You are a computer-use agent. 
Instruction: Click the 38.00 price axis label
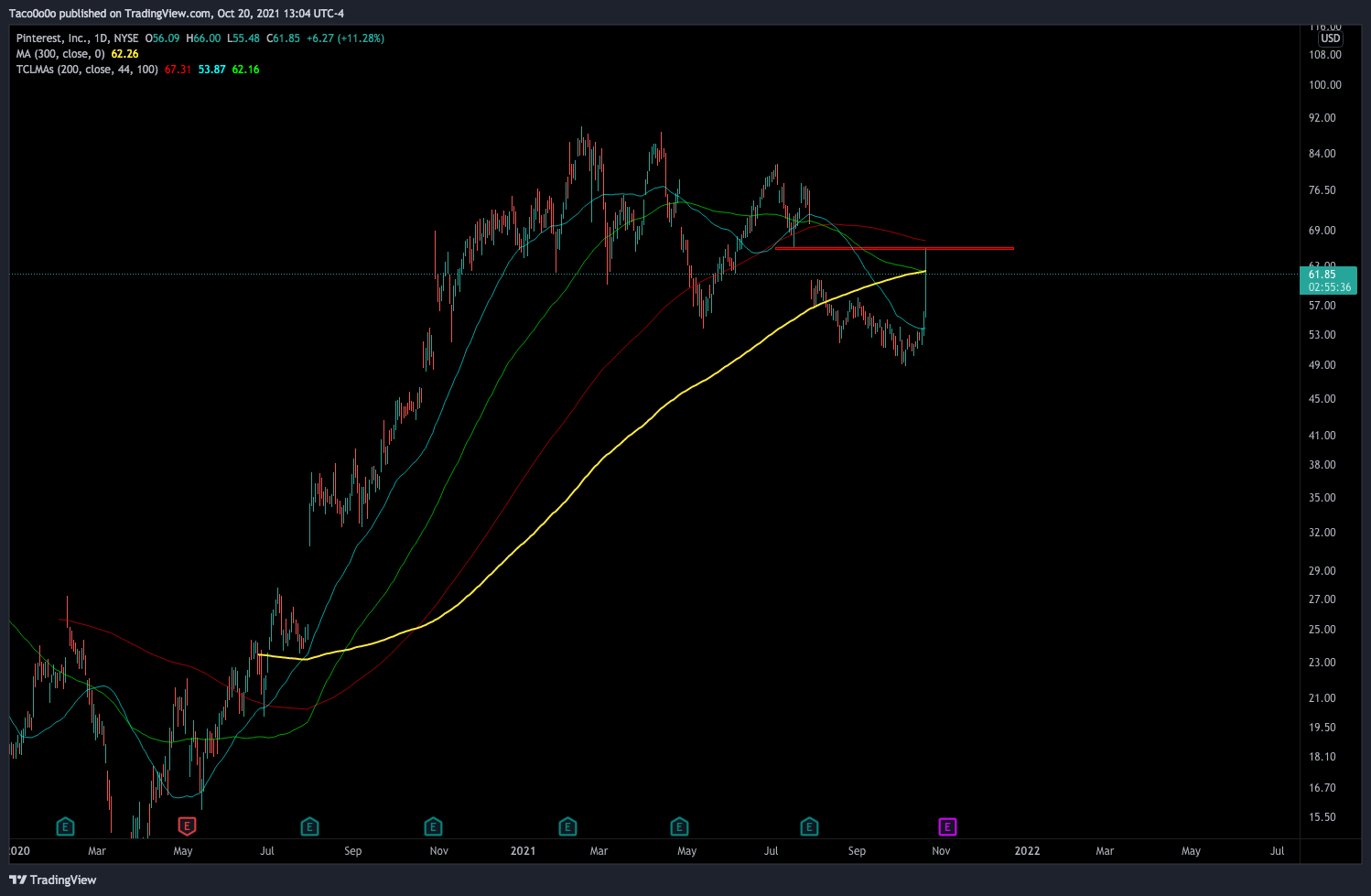click(x=1322, y=465)
